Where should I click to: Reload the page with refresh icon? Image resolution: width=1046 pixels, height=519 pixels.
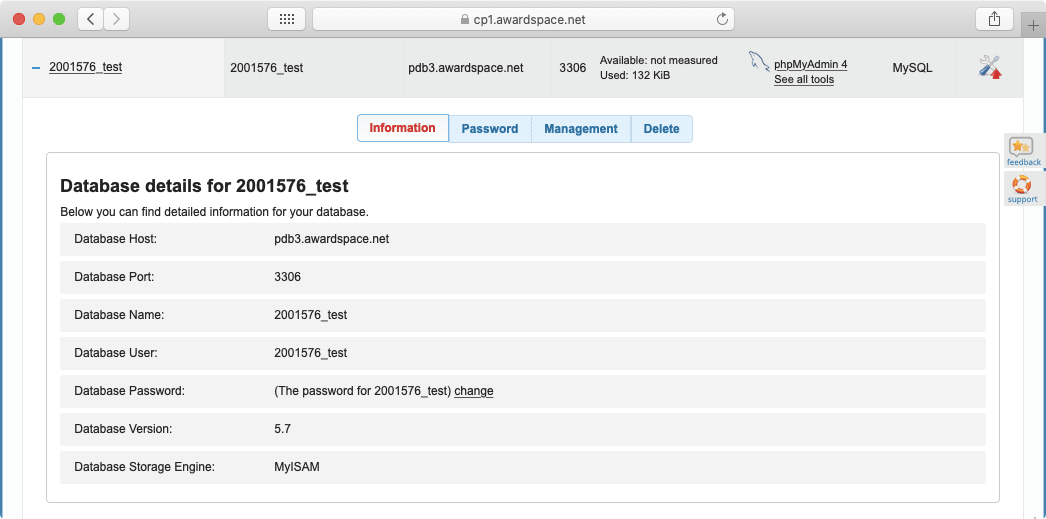click(722, 19)
